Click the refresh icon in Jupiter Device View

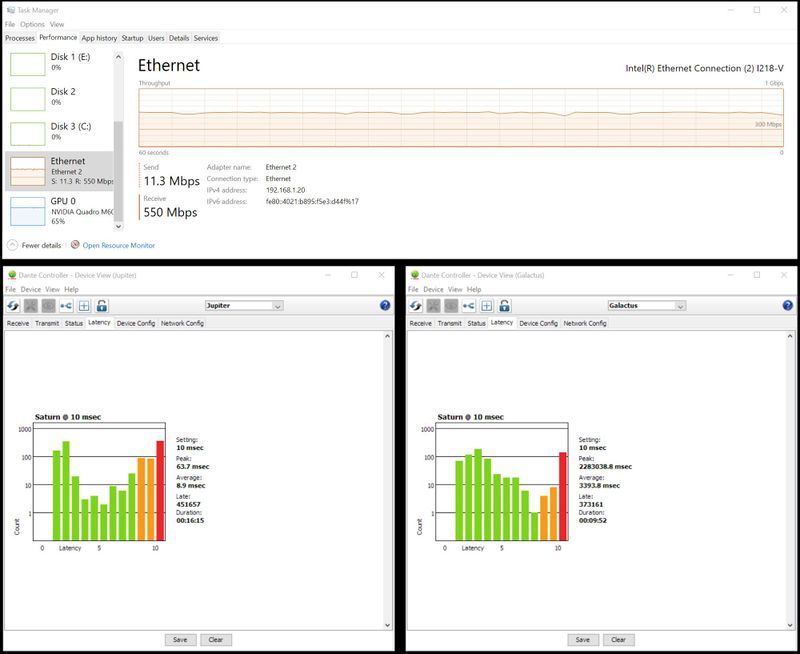point(13,306)
